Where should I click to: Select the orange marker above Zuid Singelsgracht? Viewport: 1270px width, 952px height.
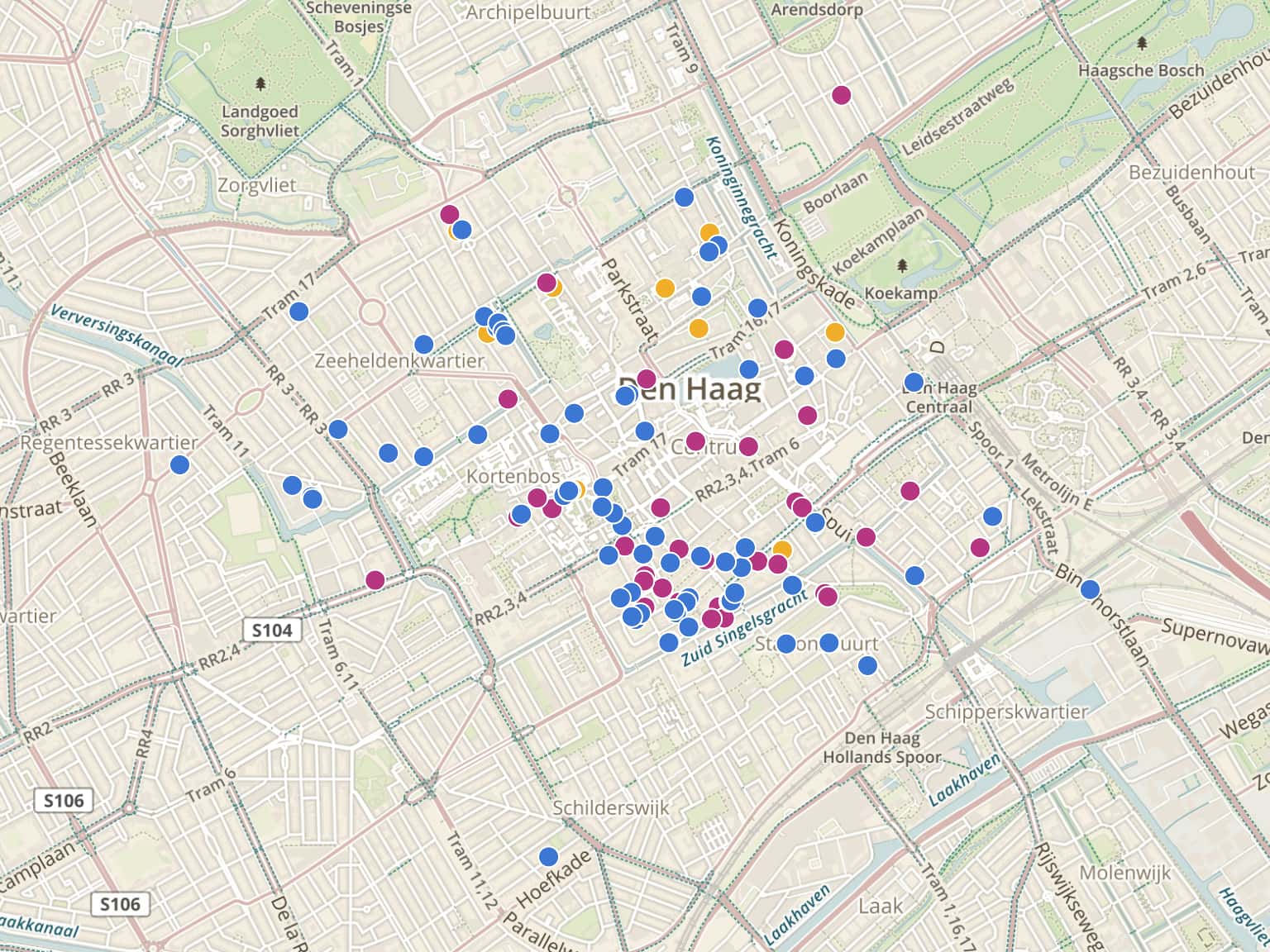(x=781, y=550)
